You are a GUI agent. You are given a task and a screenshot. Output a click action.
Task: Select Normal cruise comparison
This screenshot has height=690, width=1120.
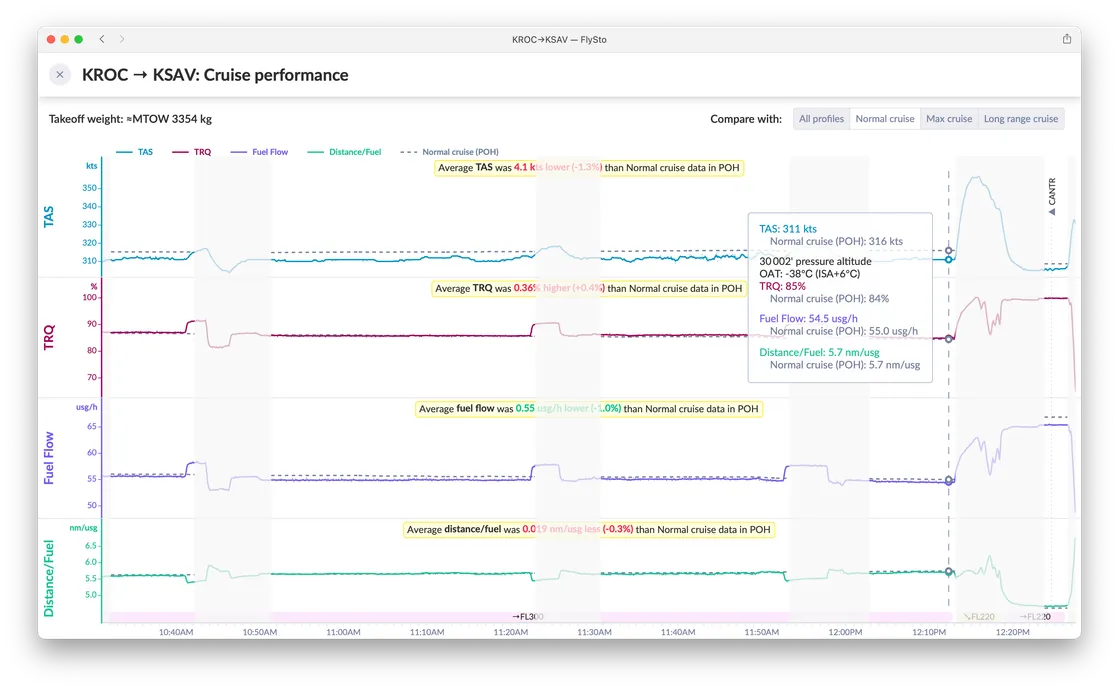coord(884,119)
